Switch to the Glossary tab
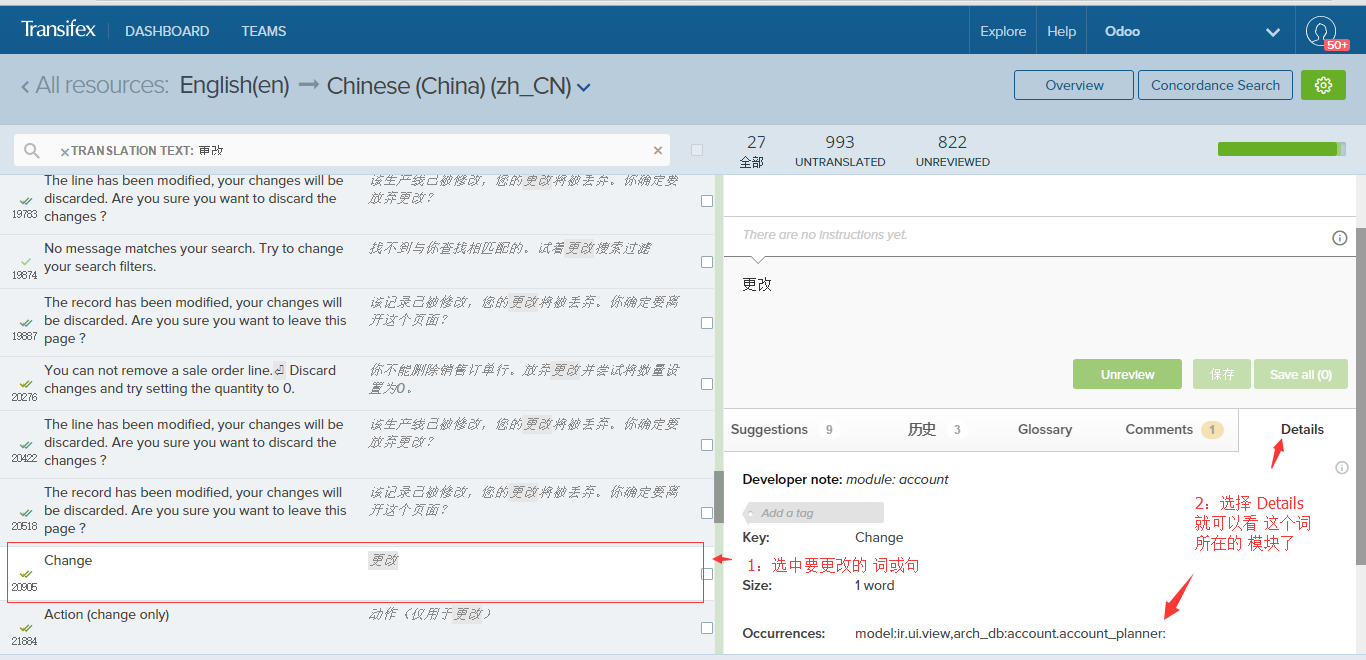Image resolution: width=1366 pixels, height=660 pixels. coord(1044,430)
